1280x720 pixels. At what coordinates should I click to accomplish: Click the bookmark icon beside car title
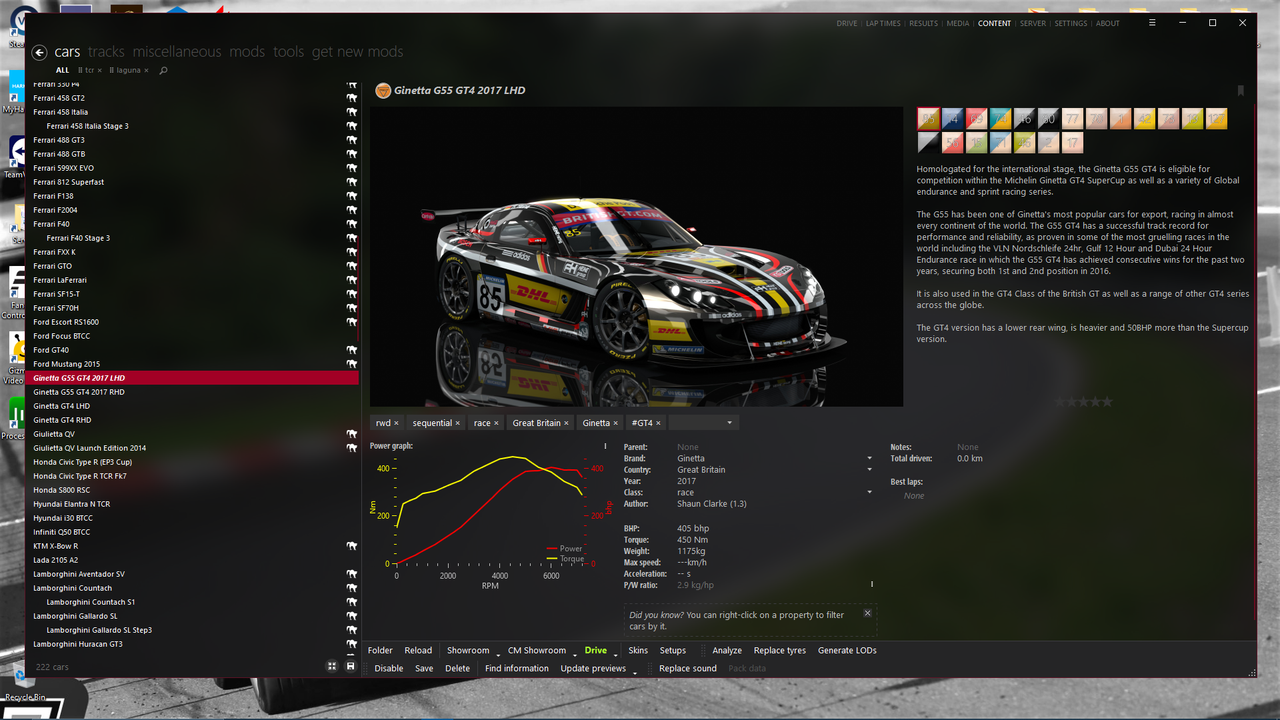[1241, 91]
